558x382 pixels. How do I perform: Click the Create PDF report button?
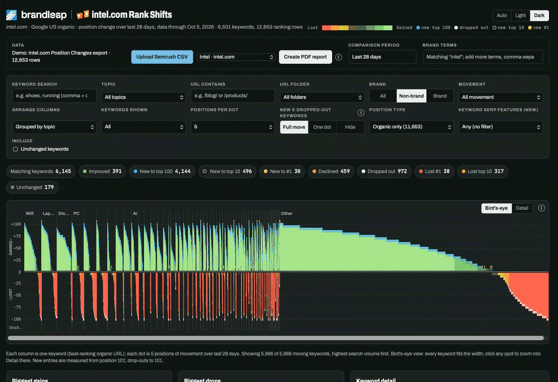pos(305,57)
